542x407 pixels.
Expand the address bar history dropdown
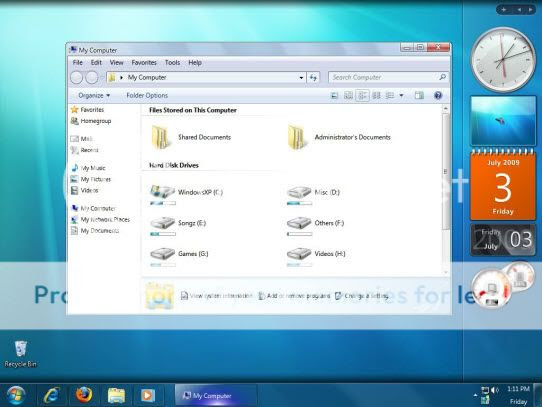301,78
